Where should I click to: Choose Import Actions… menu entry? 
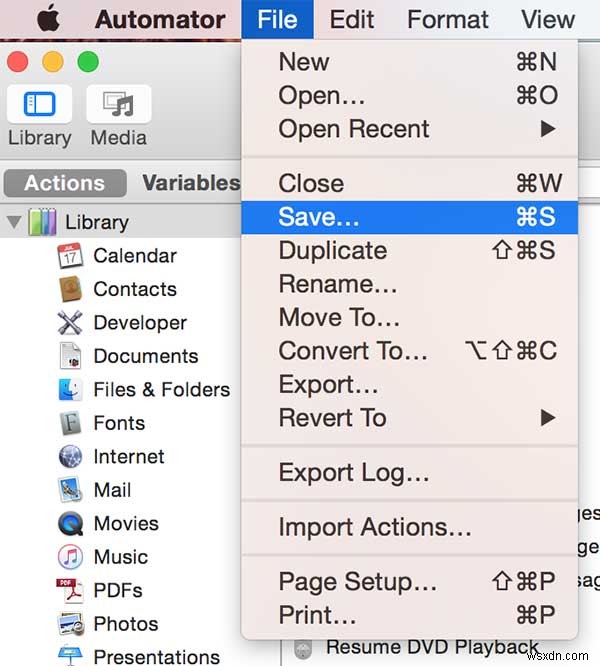click(x=409, y=527)
